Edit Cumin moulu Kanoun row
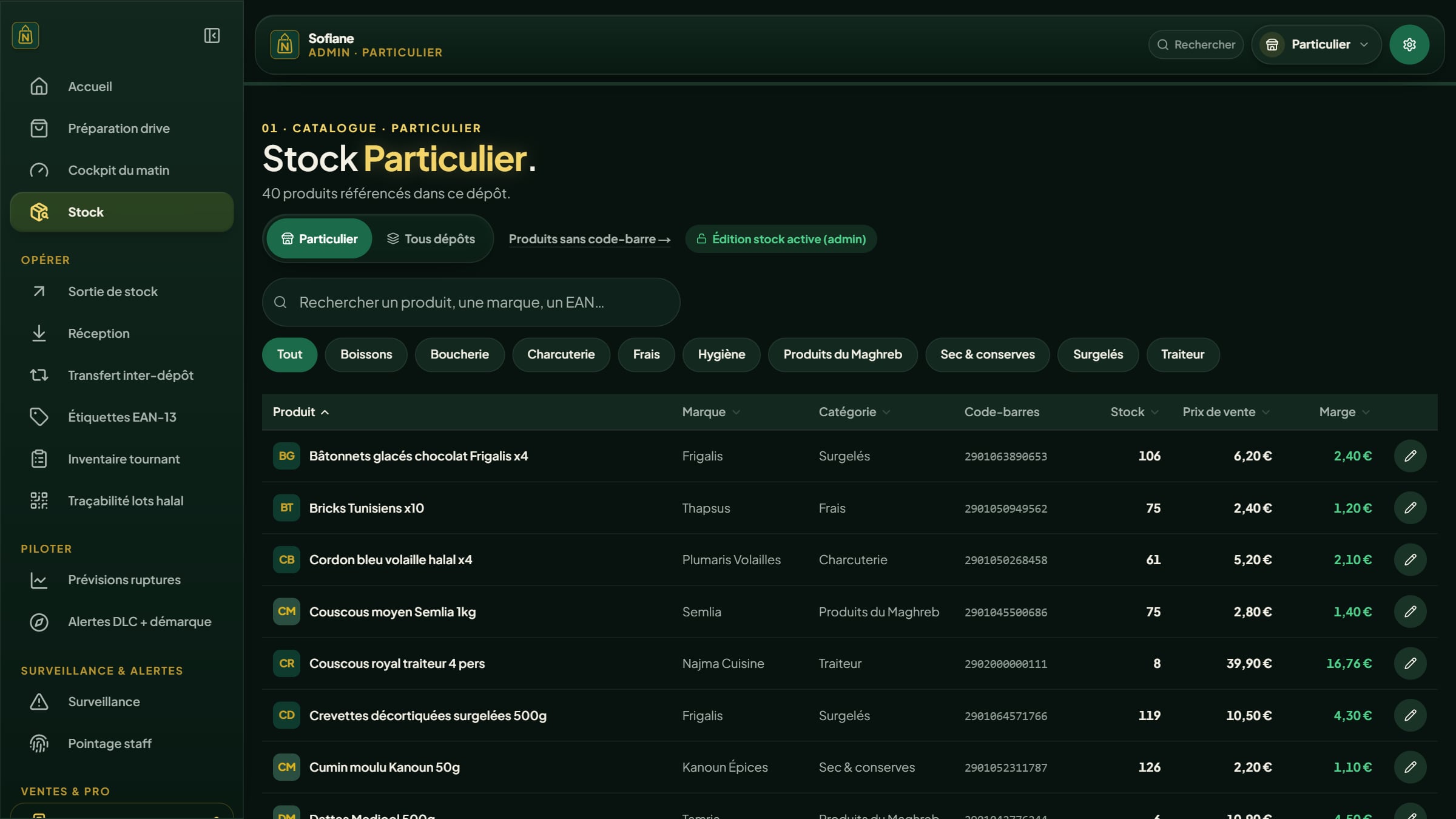The width and height of the screenshot is (1456, 819). click(x=1410, y=767)
